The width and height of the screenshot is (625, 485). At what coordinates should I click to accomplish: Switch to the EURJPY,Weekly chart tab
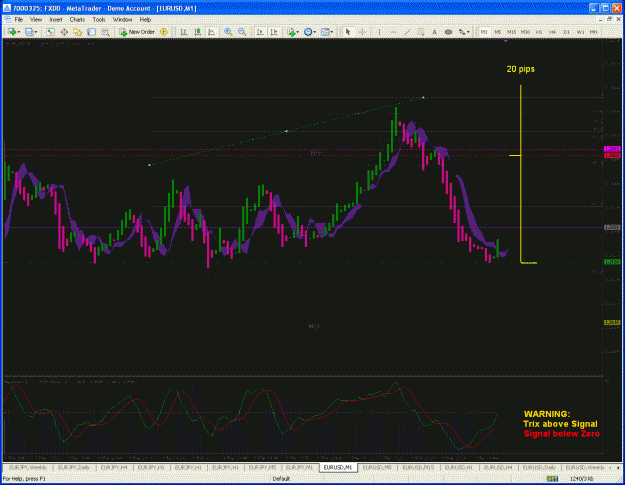pyautogui.click(x=28, y=467)
